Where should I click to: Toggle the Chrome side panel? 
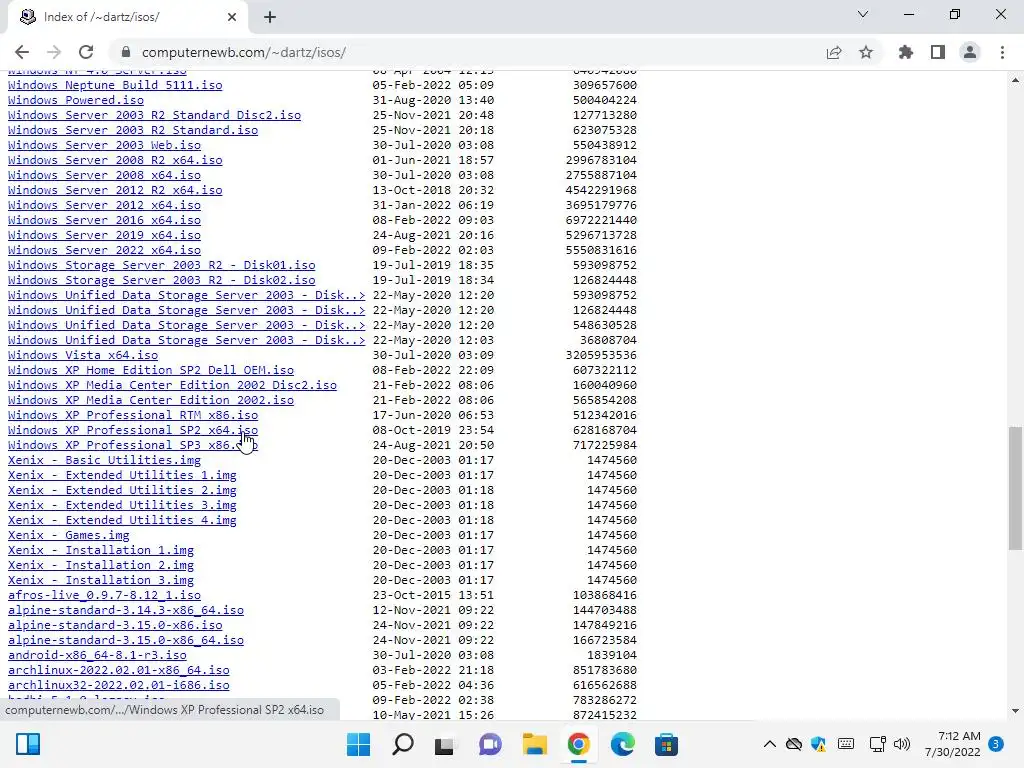[938, 52]
